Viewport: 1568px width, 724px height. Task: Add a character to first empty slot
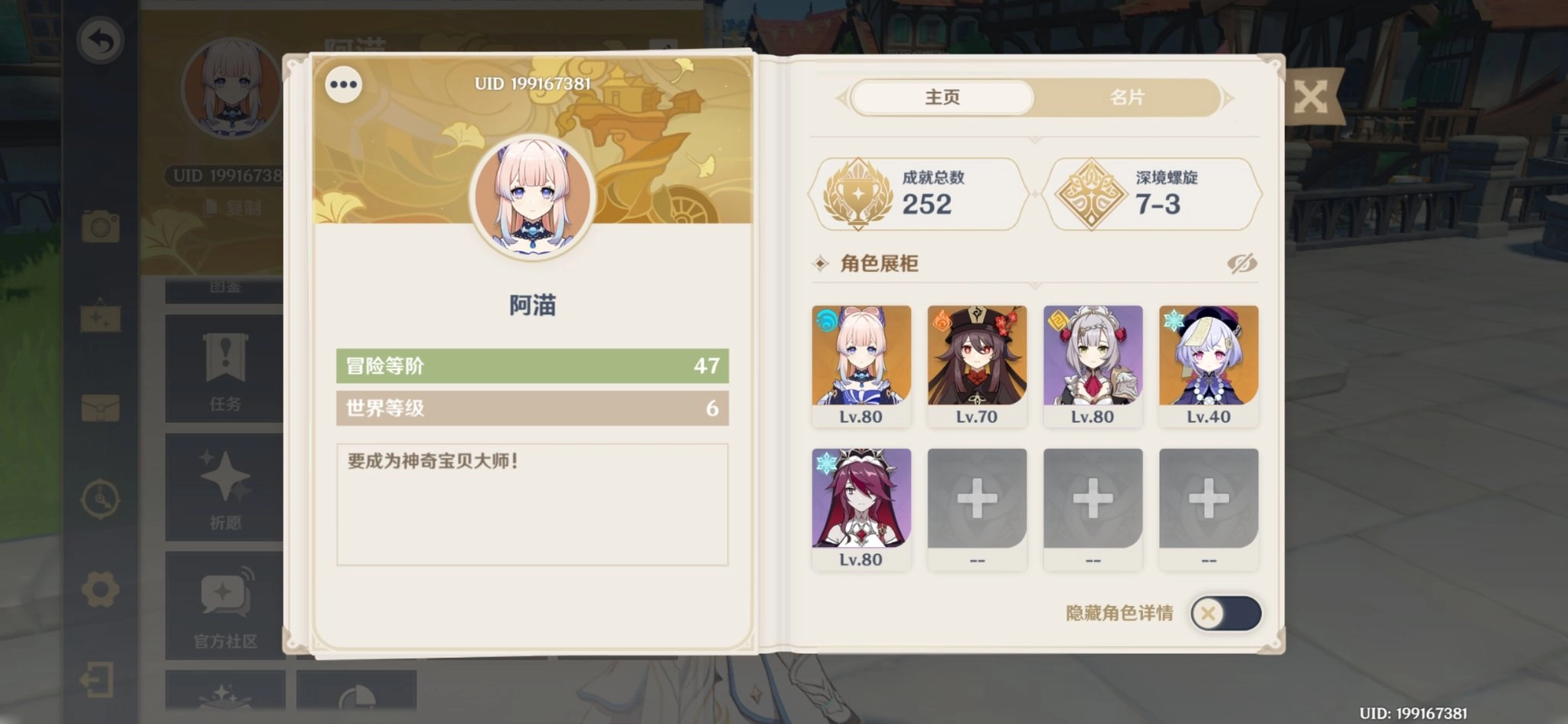pyautogui.click(x=977, y=509)
